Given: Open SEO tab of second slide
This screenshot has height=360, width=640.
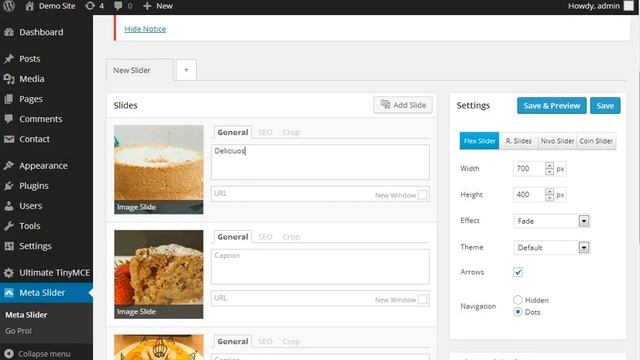Looking at the screenshot, I should point(265,237).
